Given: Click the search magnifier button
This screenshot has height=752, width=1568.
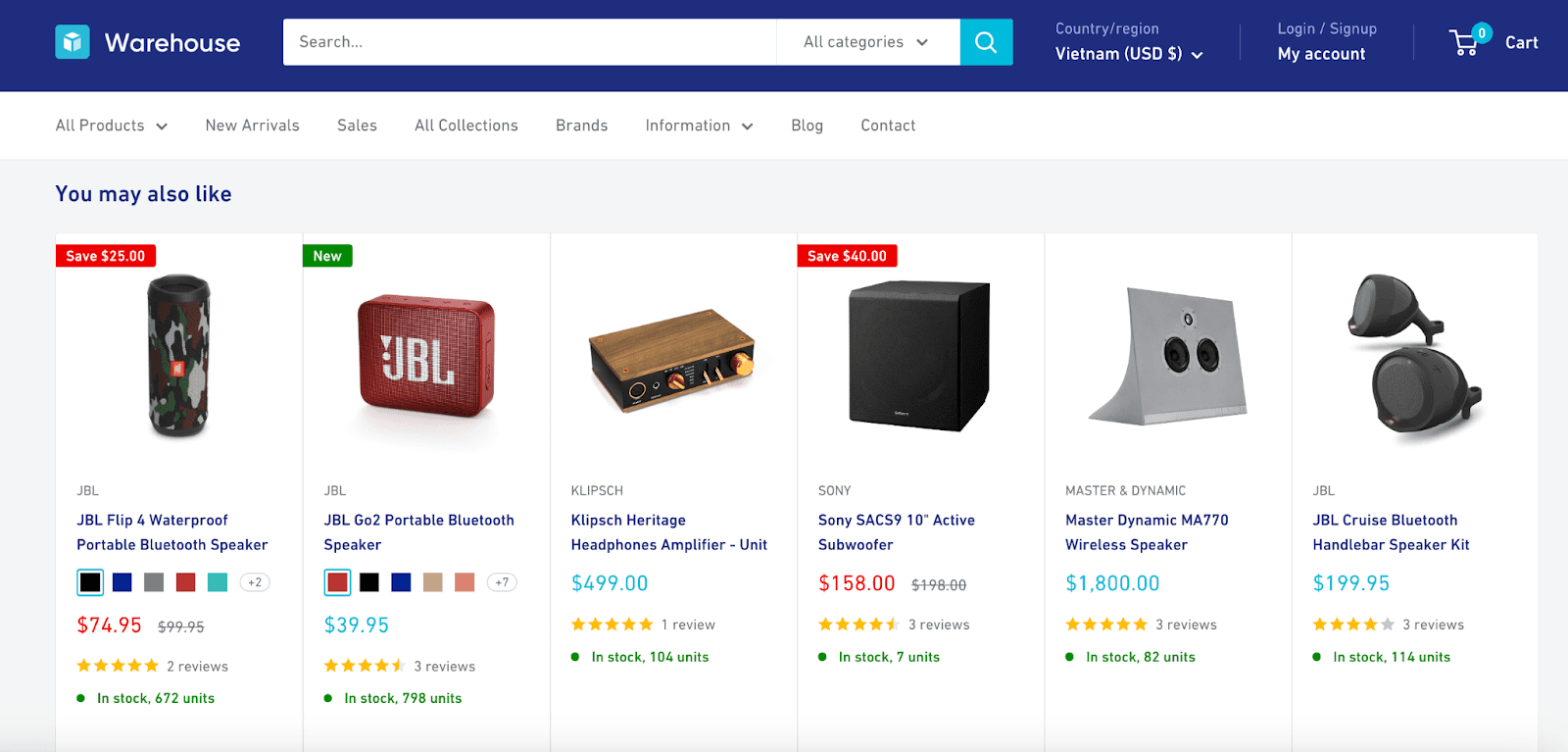Looking at the screenshot, I should pos(986,42).
